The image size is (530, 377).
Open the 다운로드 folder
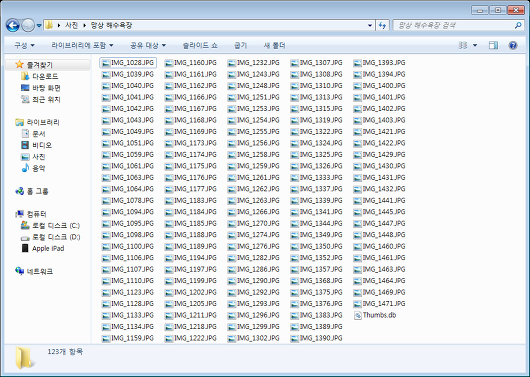click(45, 76)
